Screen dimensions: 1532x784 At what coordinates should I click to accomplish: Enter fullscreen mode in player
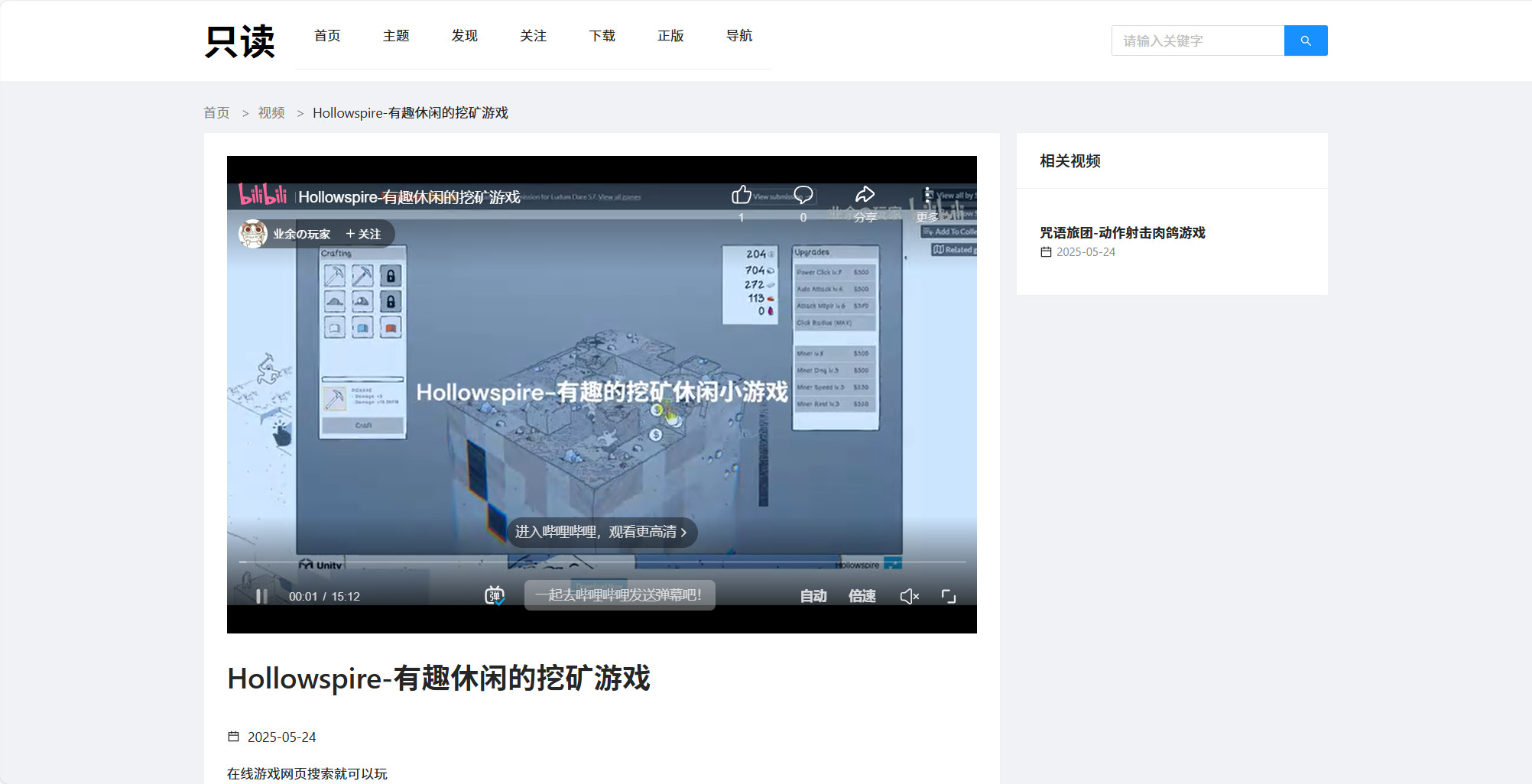click(x=949, y=596)
